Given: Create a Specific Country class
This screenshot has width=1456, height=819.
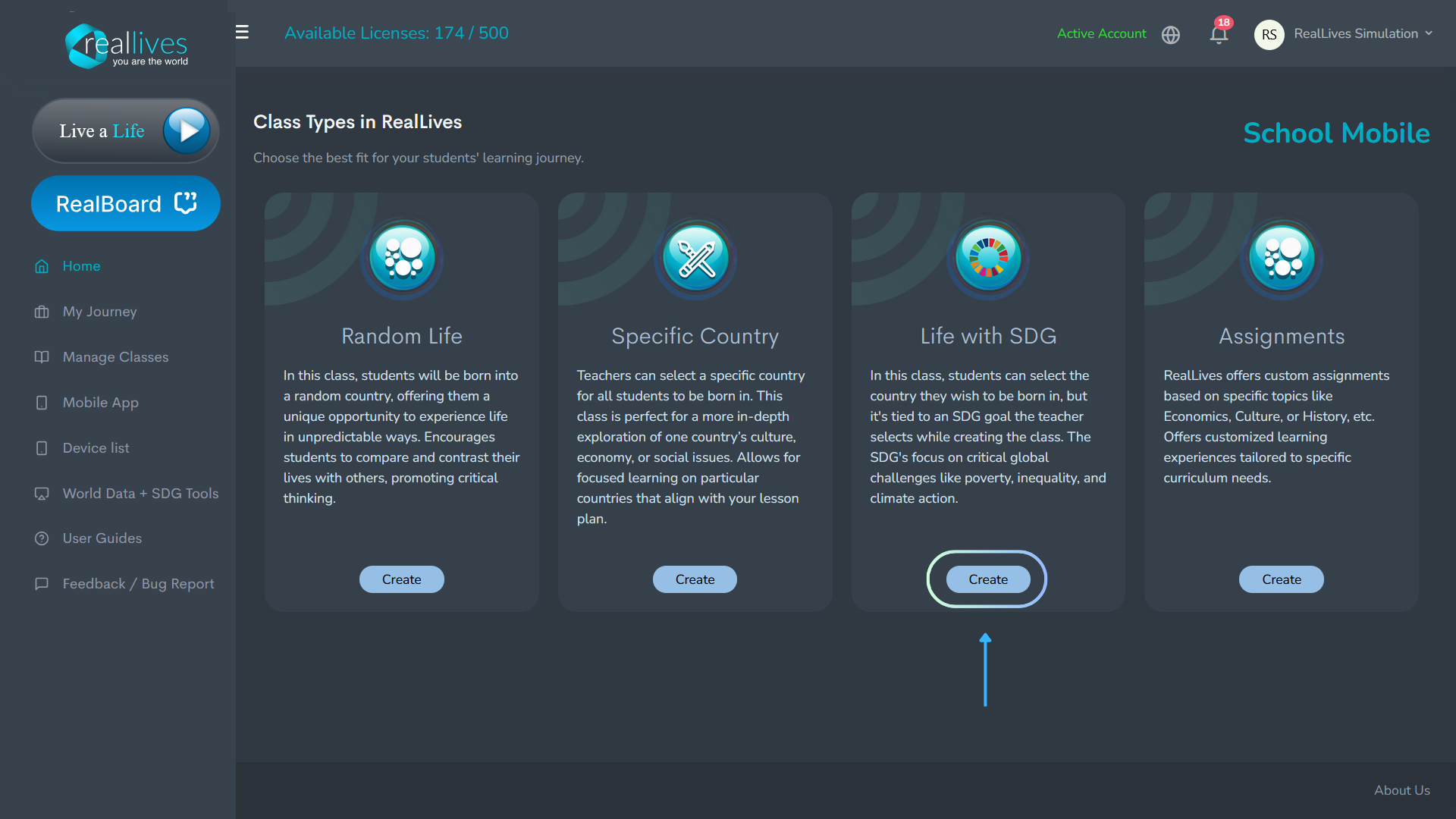Looking at the screenshot, I should tap(695, 579).
